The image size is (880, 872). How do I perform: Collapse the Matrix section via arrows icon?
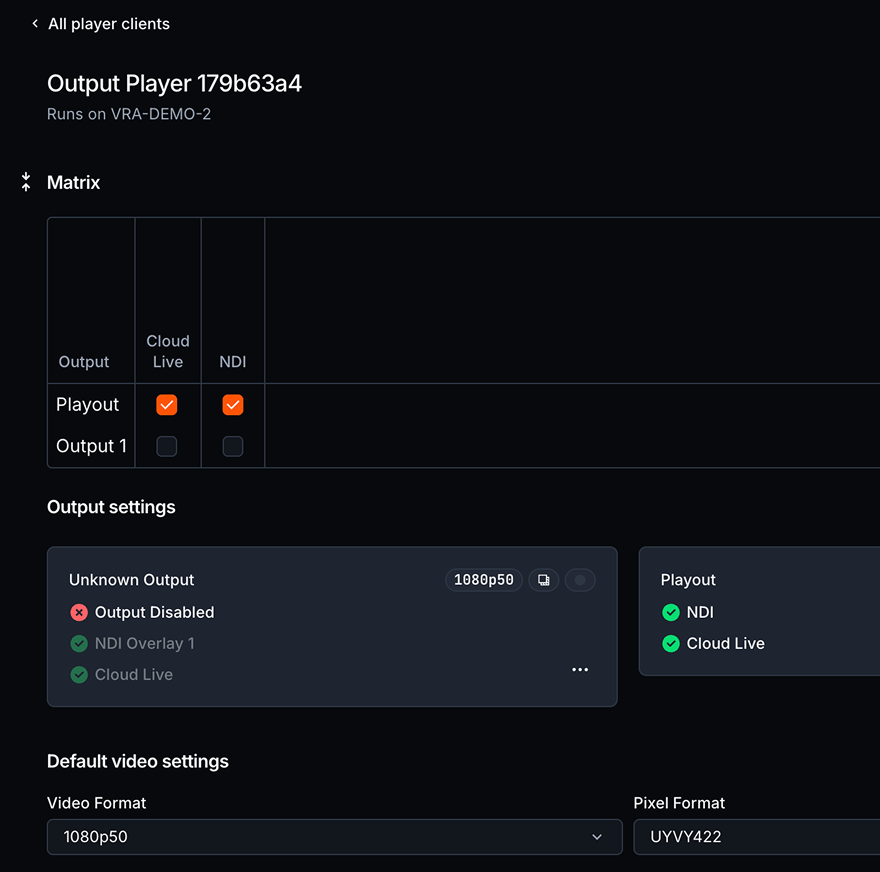[x=26, y=182]
